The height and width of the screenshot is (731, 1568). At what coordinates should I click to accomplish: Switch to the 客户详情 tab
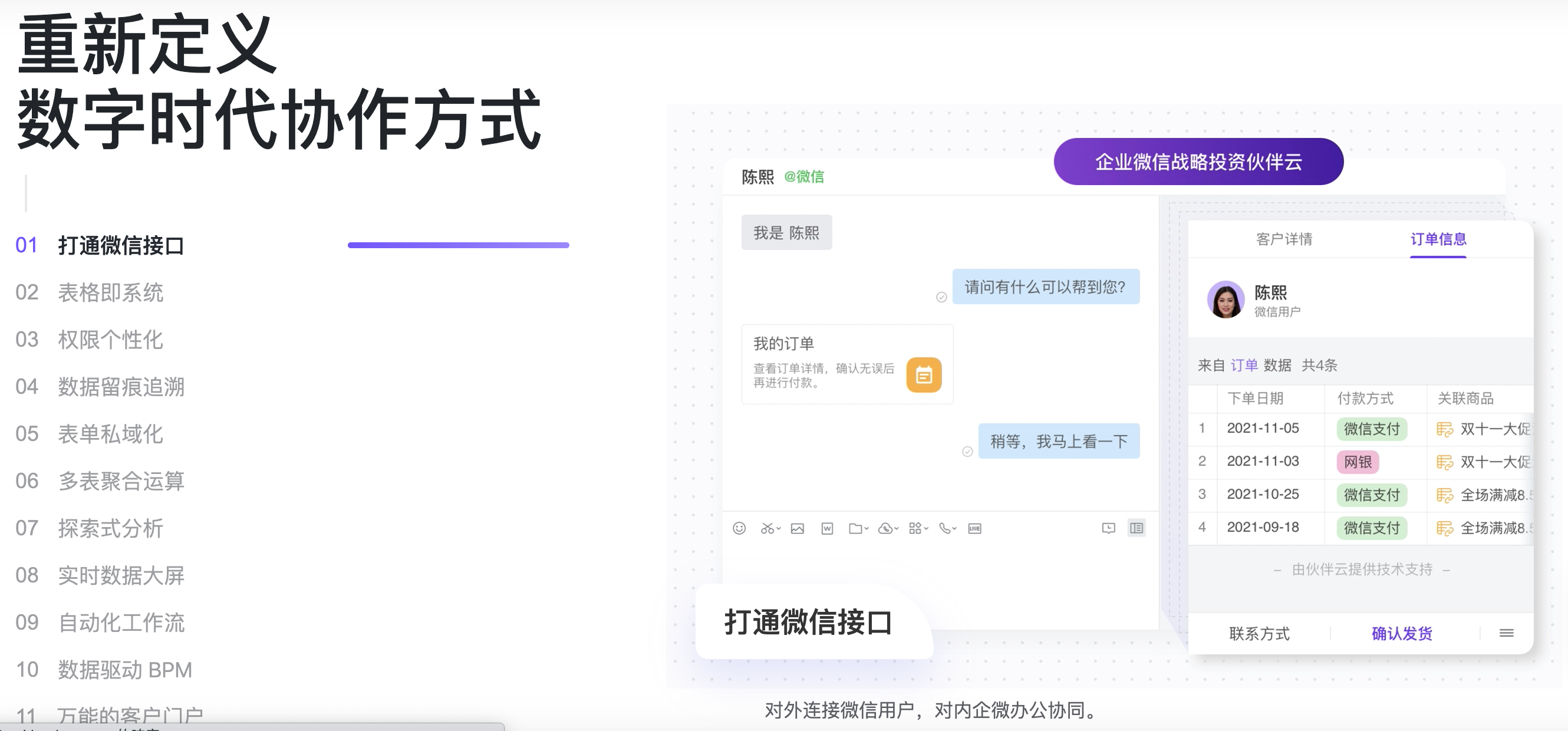click(1284, 239)
